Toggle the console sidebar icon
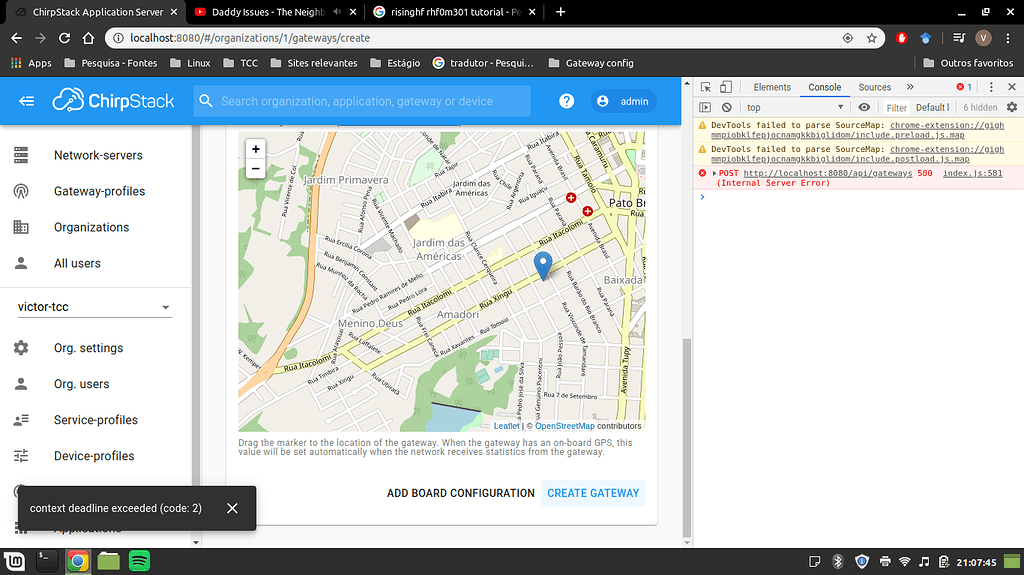The image size is (1024, 575). pyautogui.click(x=705, y=107)
